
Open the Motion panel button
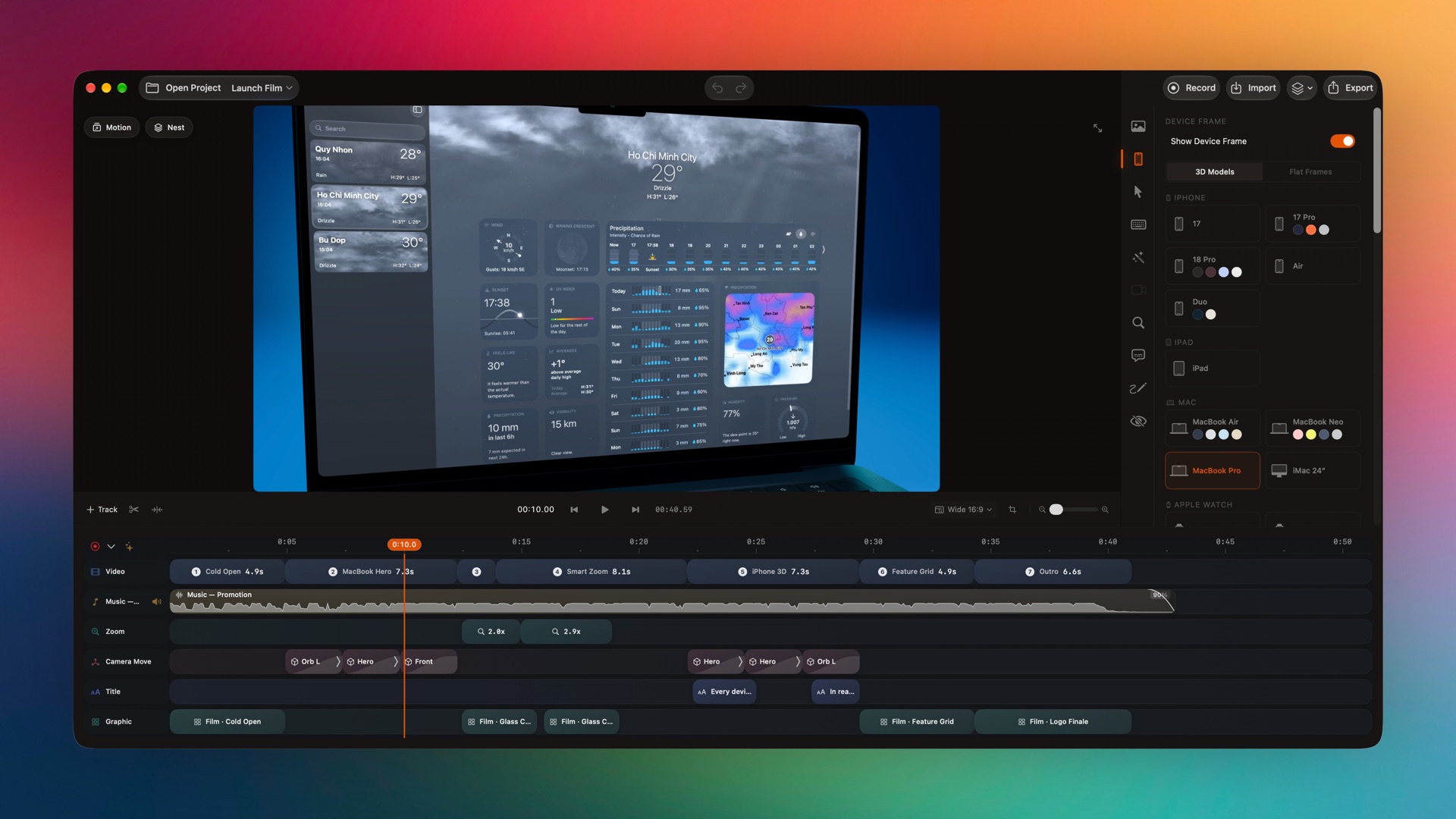click(x=111, y=127)
